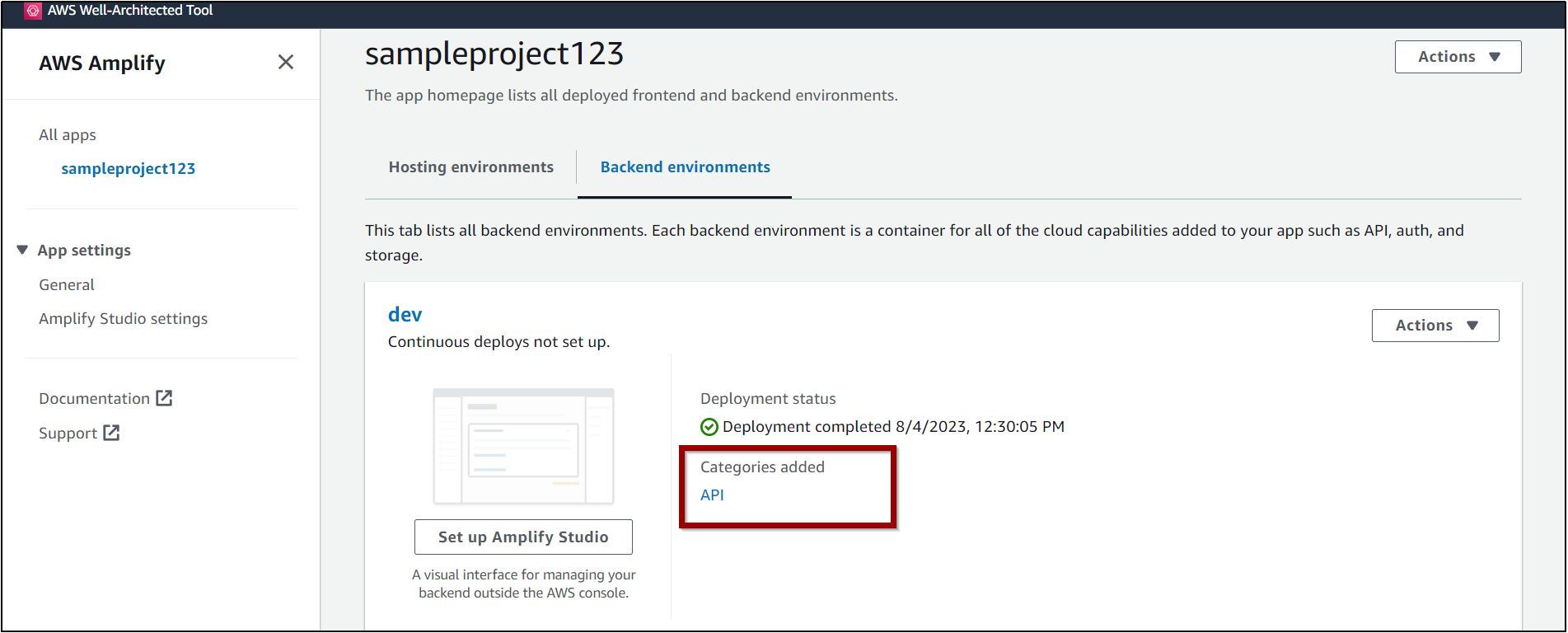Select sampleproject123 in the sidebar
The height and width of the screenshot is (633, 1568).
point(128,169)
